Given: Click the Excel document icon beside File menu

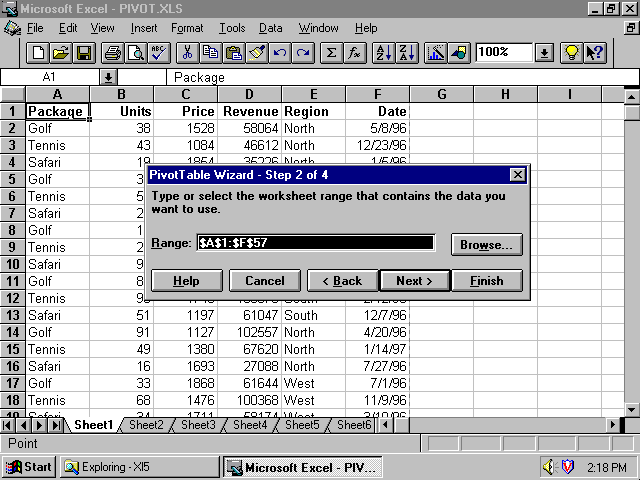Looking at the screenshot, I should pos(12,28).
